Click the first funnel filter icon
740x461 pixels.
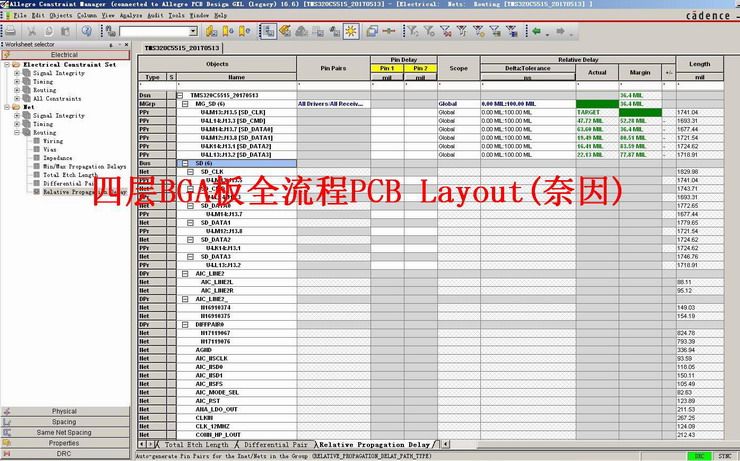pos(412,32)
